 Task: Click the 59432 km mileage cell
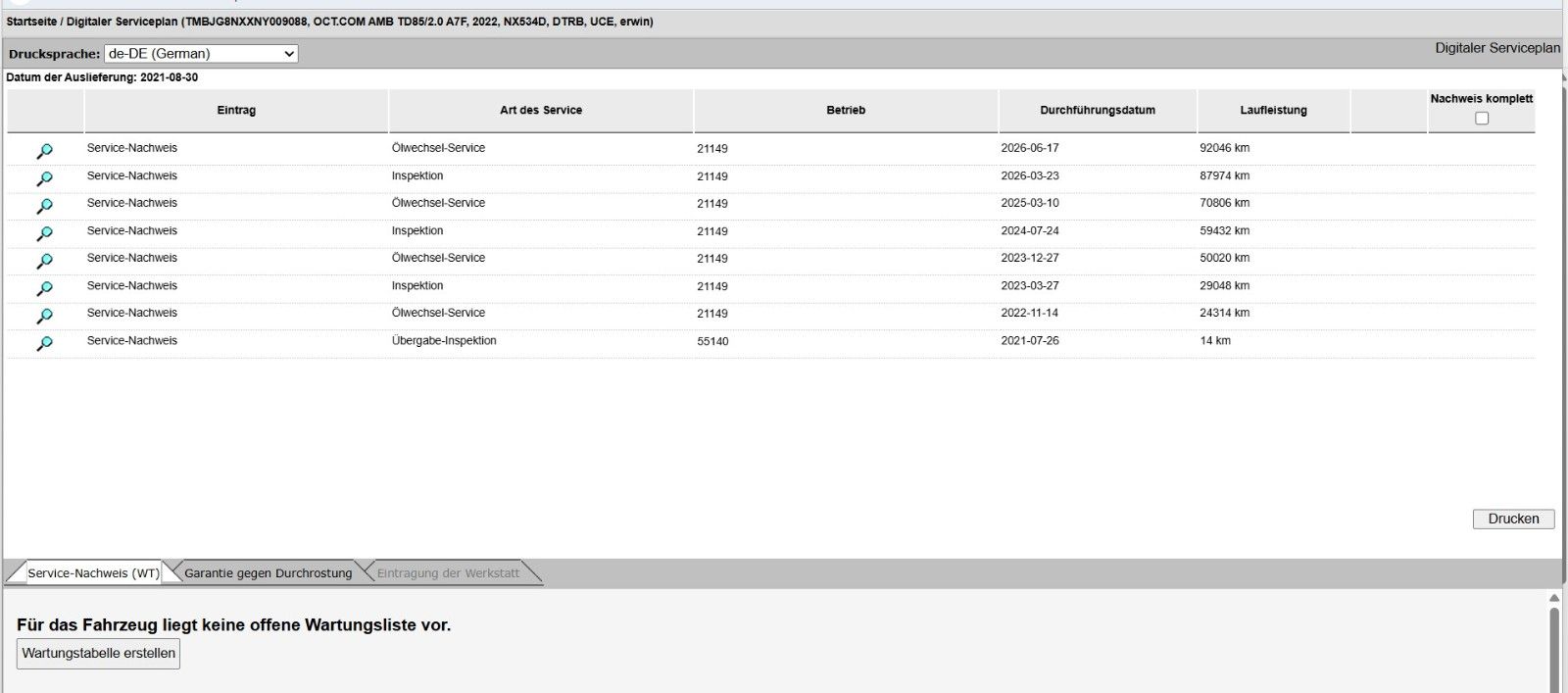1224,230
